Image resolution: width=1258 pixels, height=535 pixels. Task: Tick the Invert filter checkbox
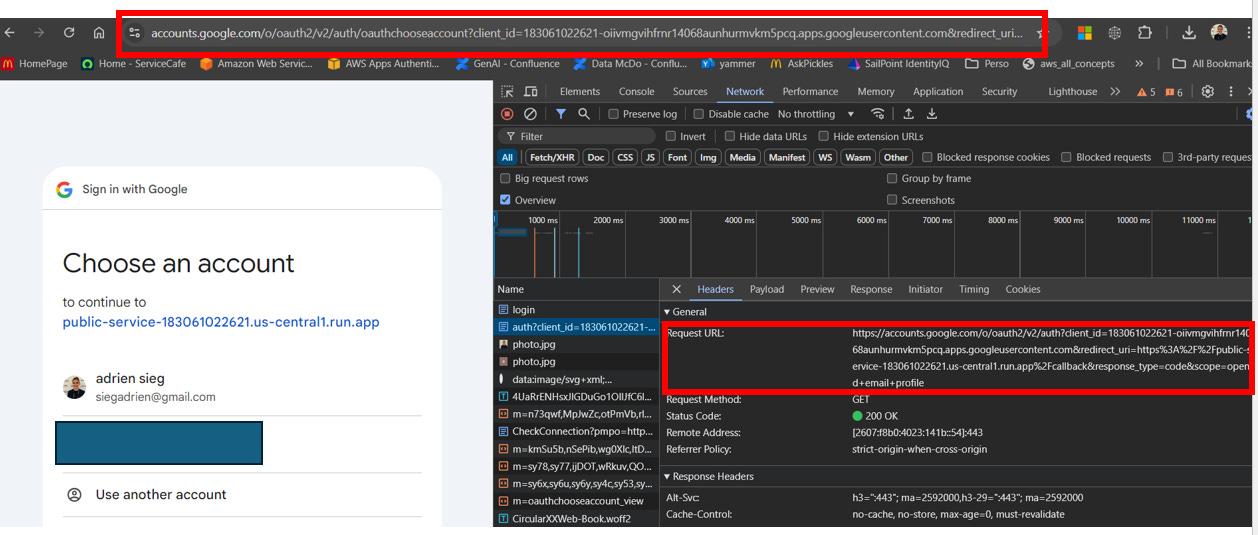671,136
